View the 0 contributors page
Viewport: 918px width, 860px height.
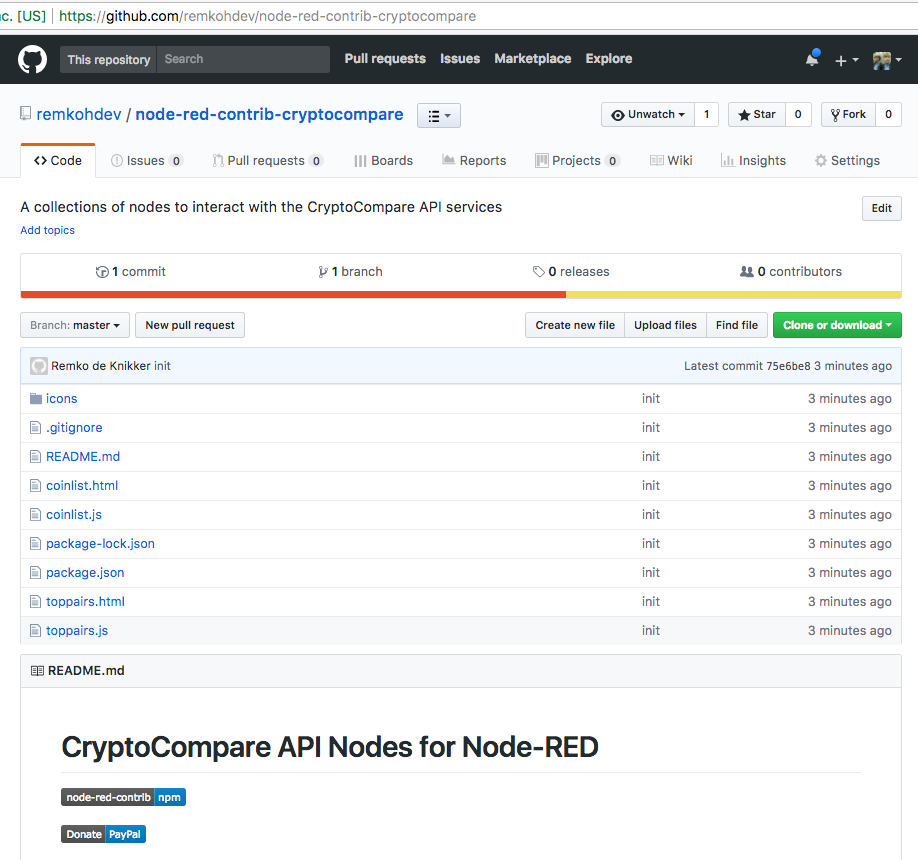coord(791,272)
